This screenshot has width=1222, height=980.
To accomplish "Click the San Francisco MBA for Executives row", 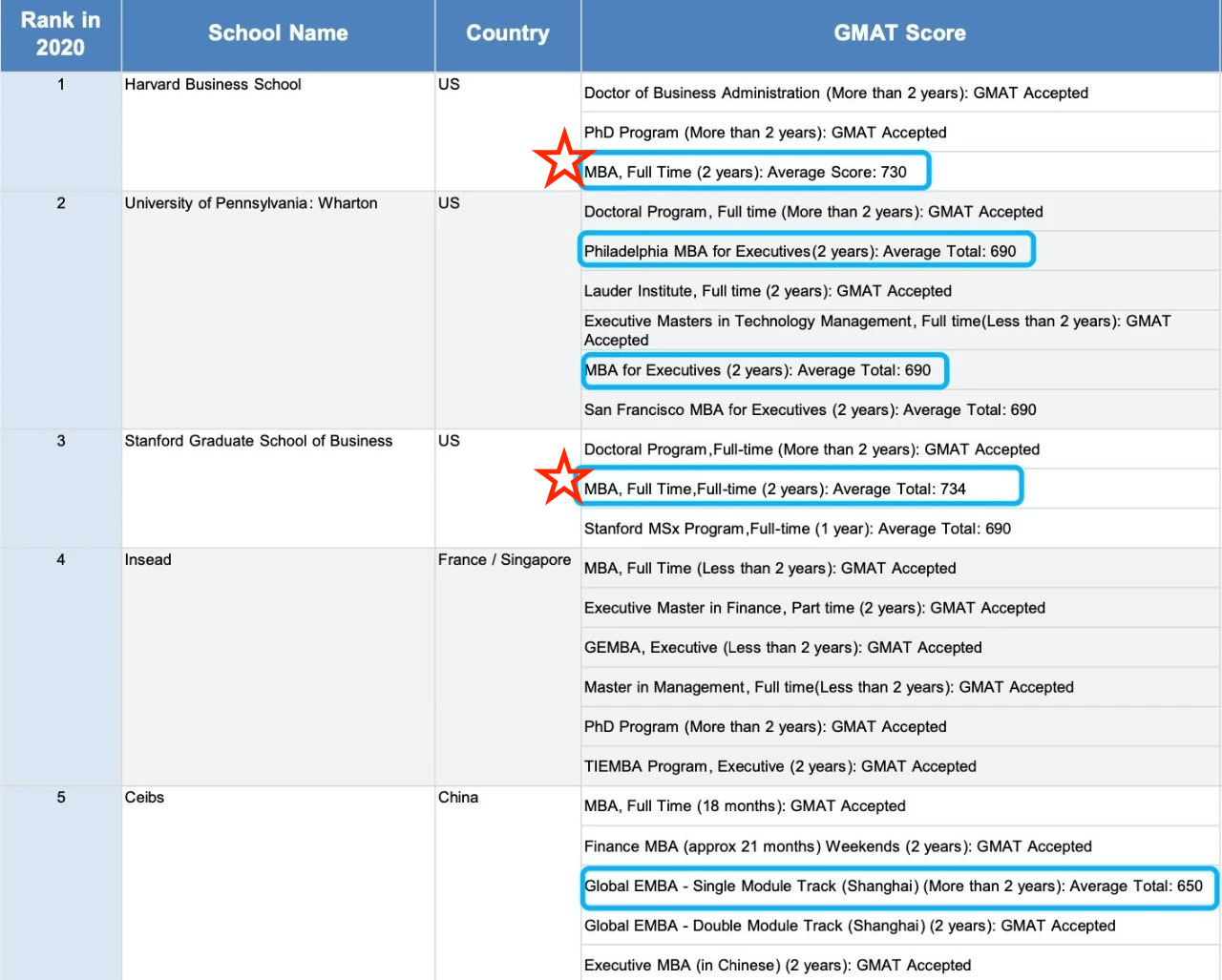I will coord(810,410).
